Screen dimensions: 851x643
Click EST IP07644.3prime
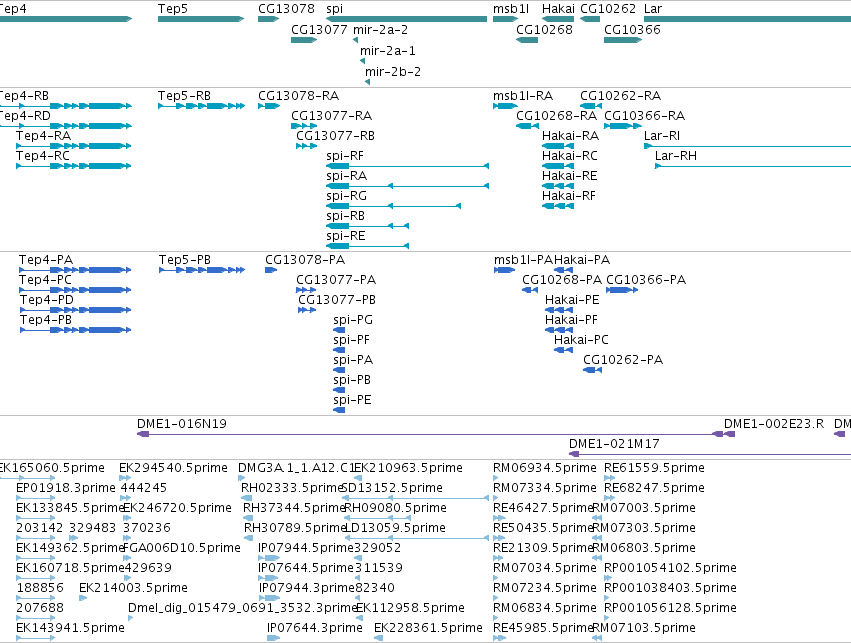pos(315,628)
